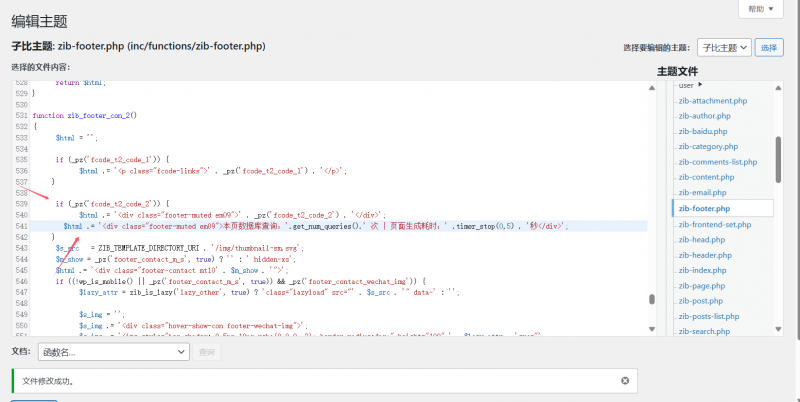Click the 选择 button

(769, 47)
